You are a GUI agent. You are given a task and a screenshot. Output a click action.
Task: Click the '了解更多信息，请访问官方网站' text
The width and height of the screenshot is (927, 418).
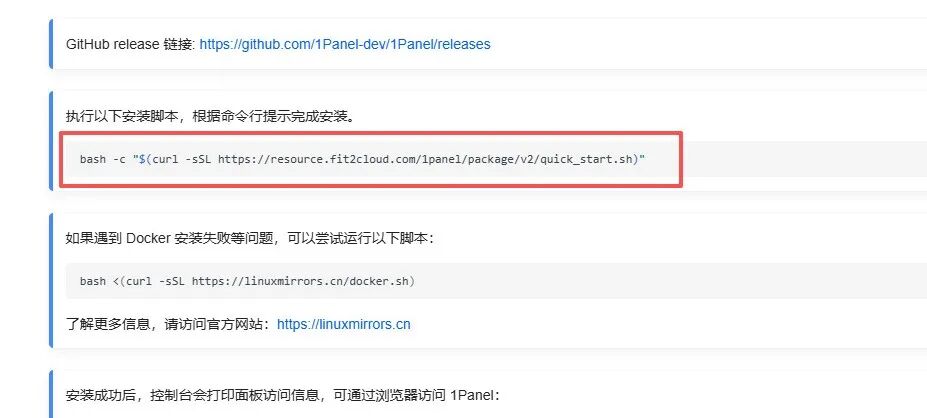170,325
